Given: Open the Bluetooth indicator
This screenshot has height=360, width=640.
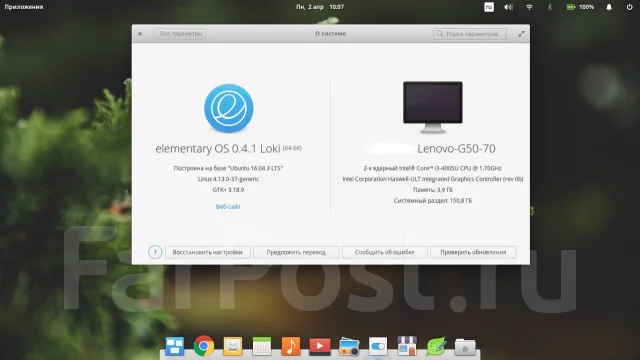Looking at the screenshot, I should tap(550, 7).
